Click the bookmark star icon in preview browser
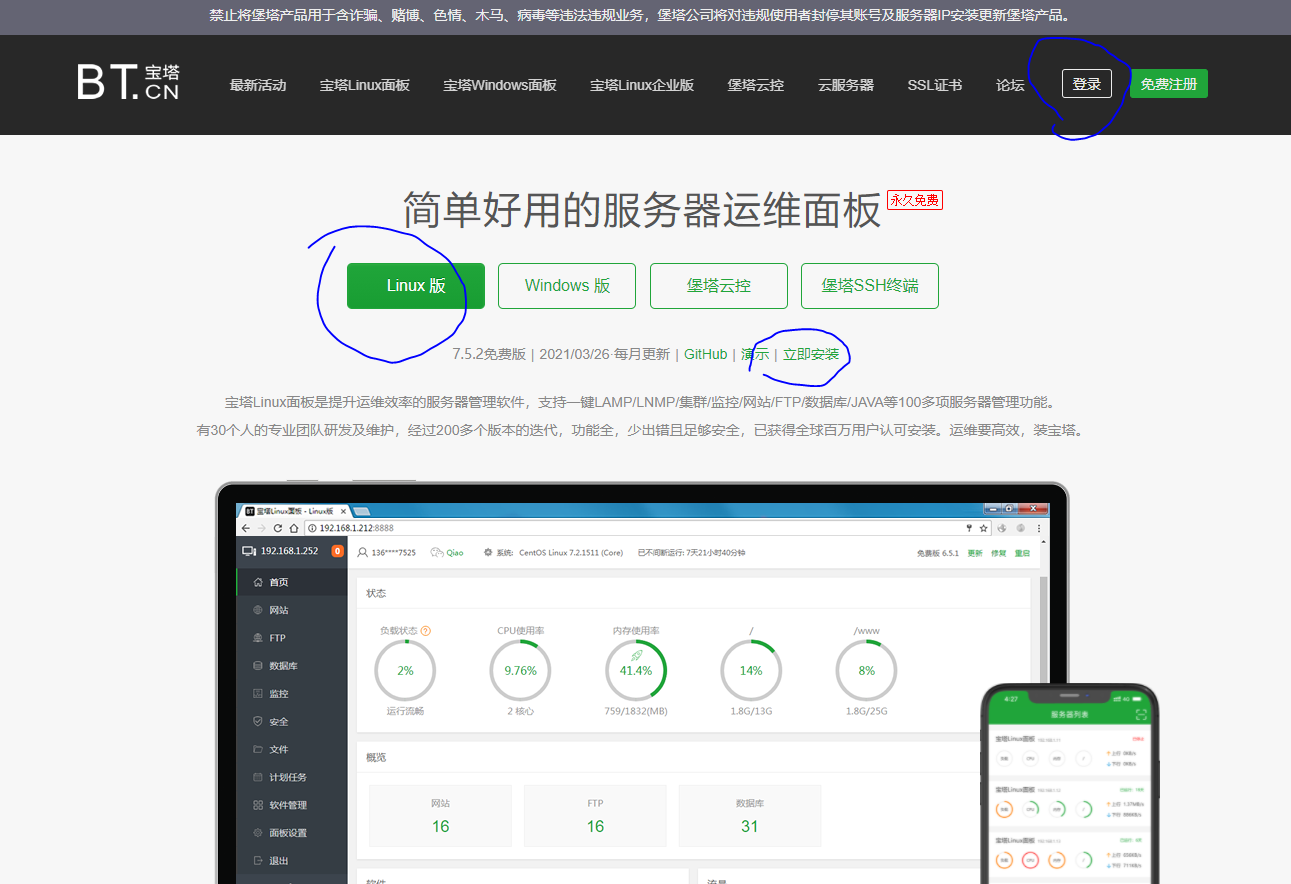 [984, 527]
